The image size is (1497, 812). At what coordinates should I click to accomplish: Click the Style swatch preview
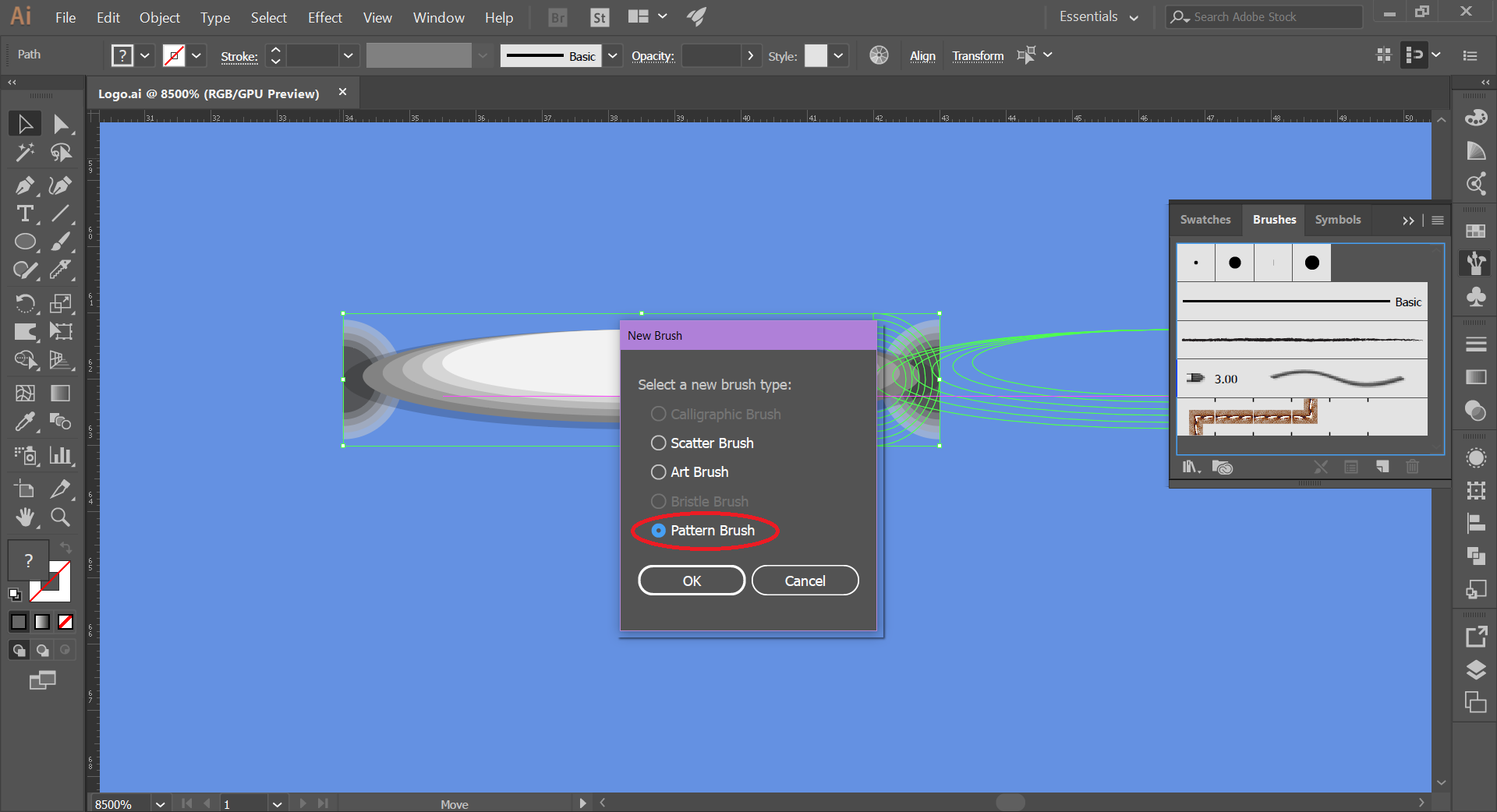[816, 55]
